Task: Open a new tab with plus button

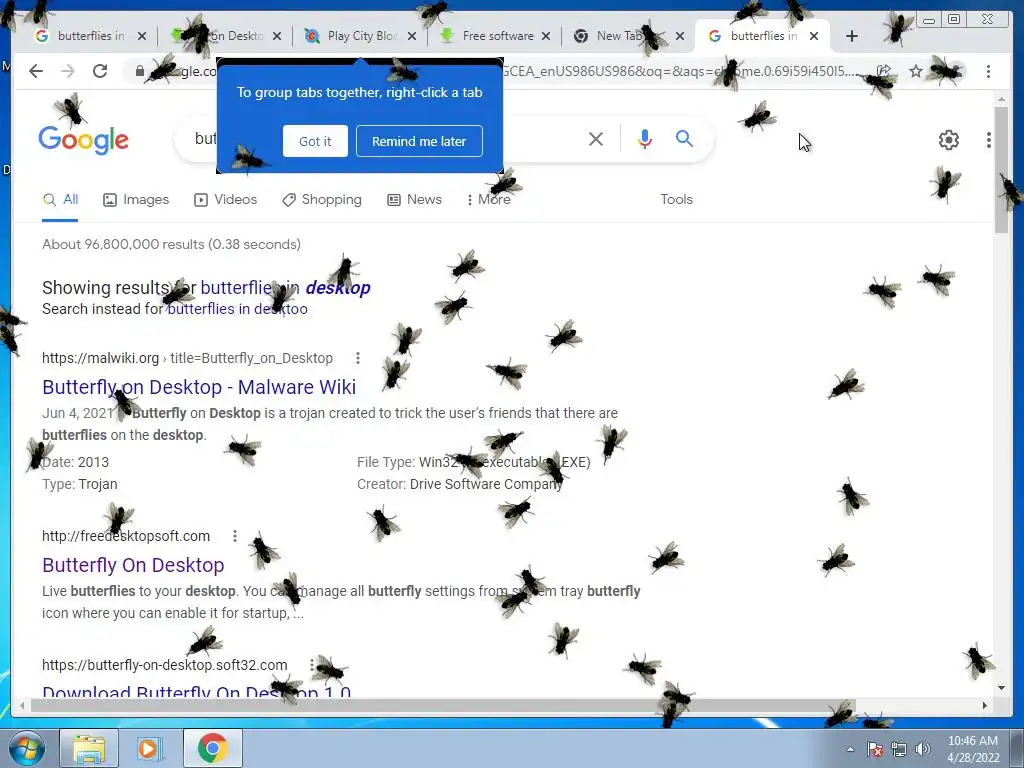Action: (852, 36)
